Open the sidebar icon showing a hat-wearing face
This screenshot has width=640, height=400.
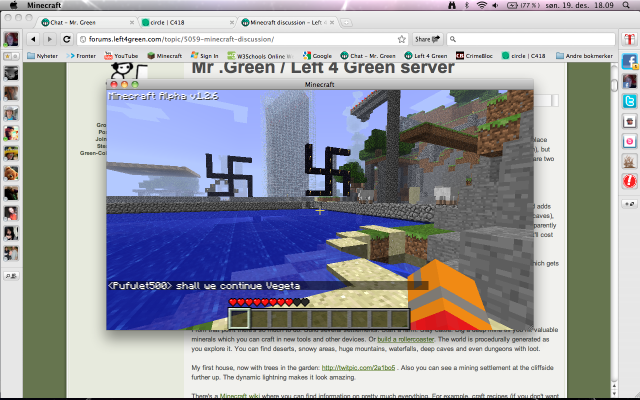pyautogui.click(x=629, y=121)
